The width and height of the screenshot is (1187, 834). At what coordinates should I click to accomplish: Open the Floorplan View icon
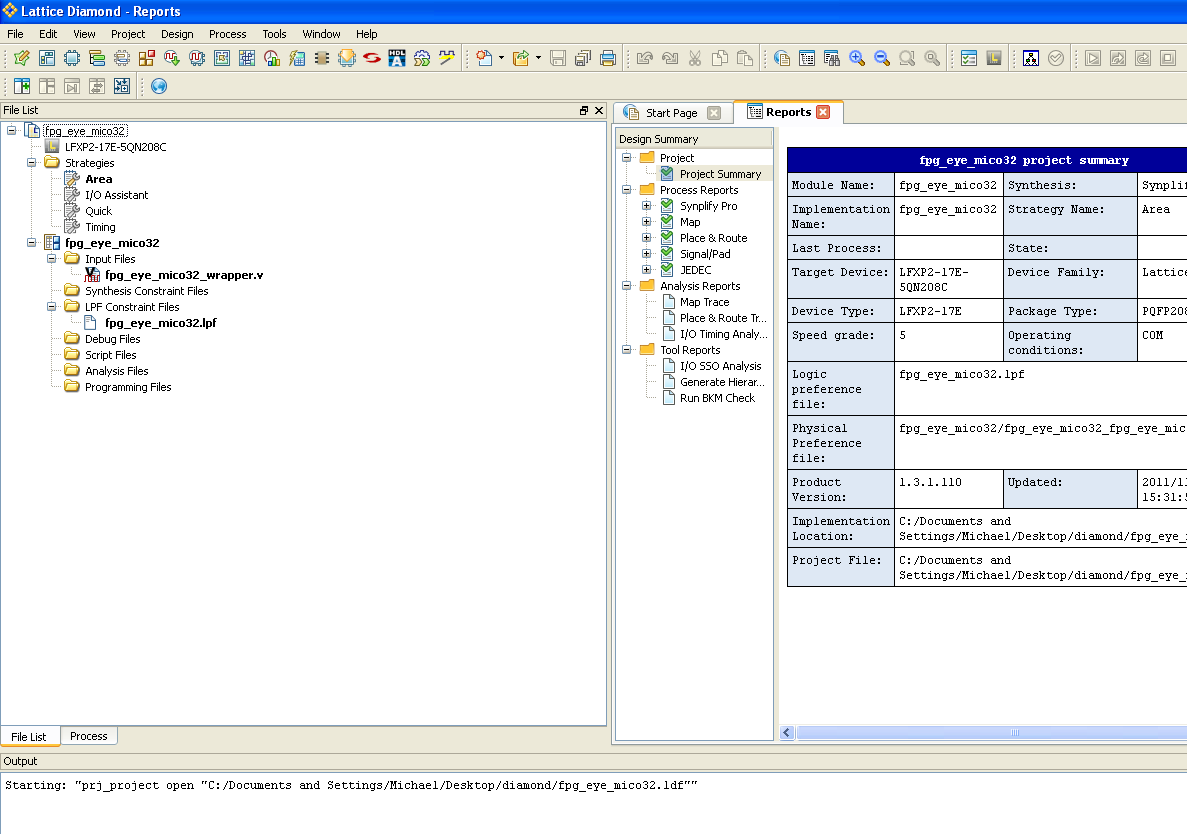tap(222, 58)
